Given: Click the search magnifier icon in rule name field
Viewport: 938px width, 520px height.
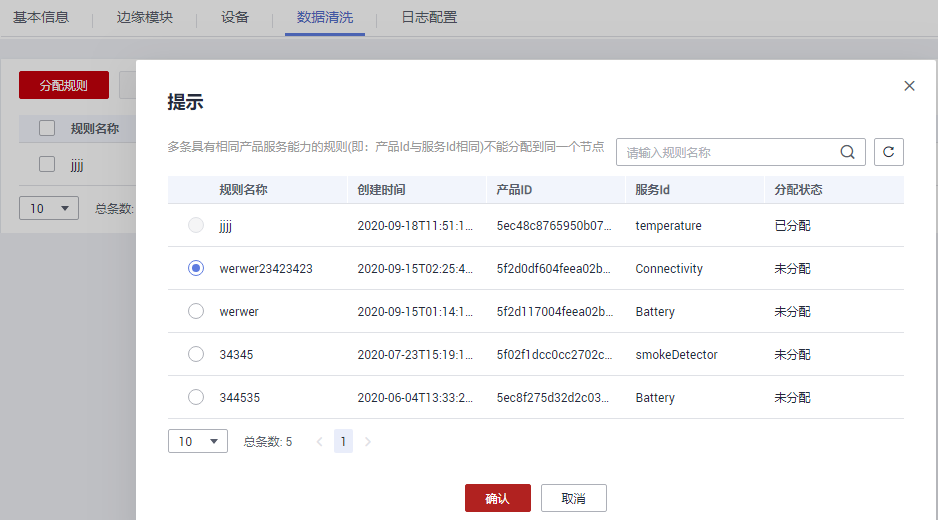Looking at the screenshot, I should [847, 152].
